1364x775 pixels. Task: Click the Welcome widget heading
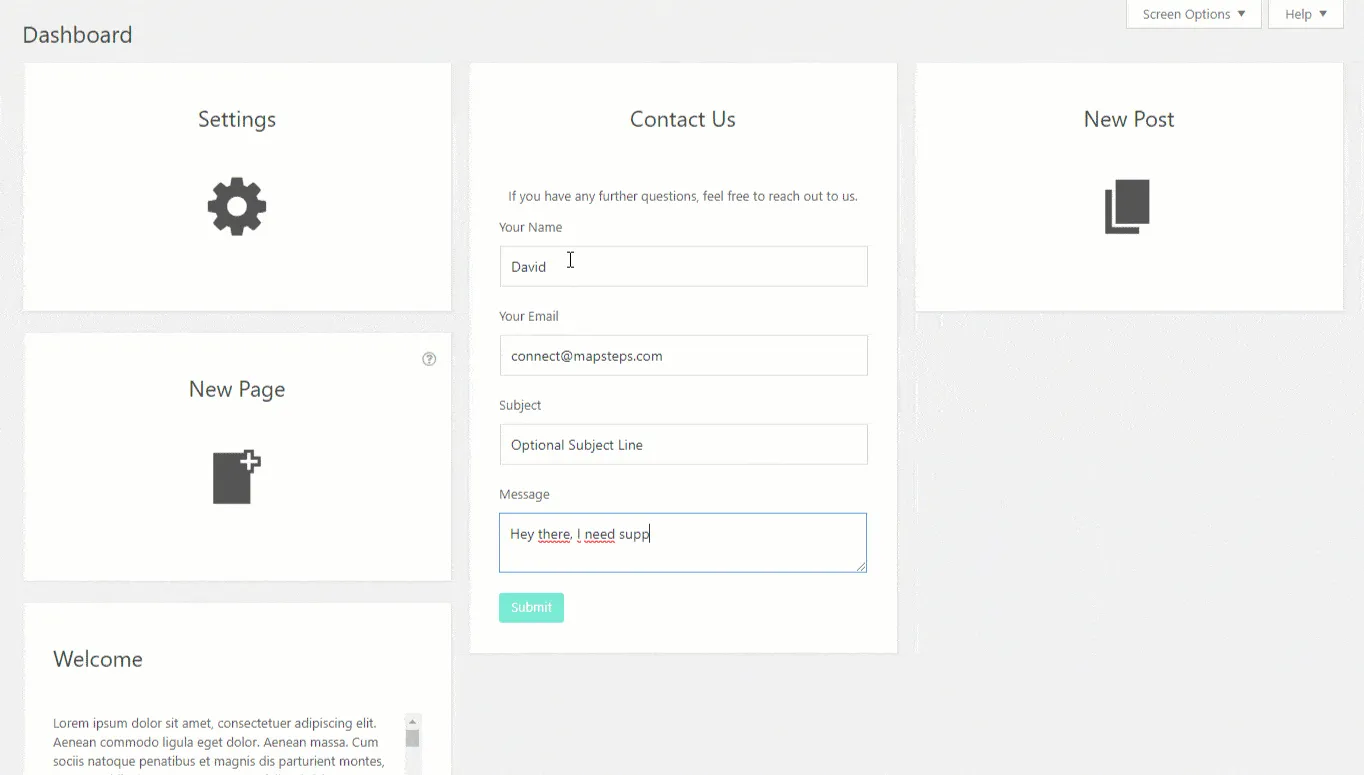click(98, 659)
